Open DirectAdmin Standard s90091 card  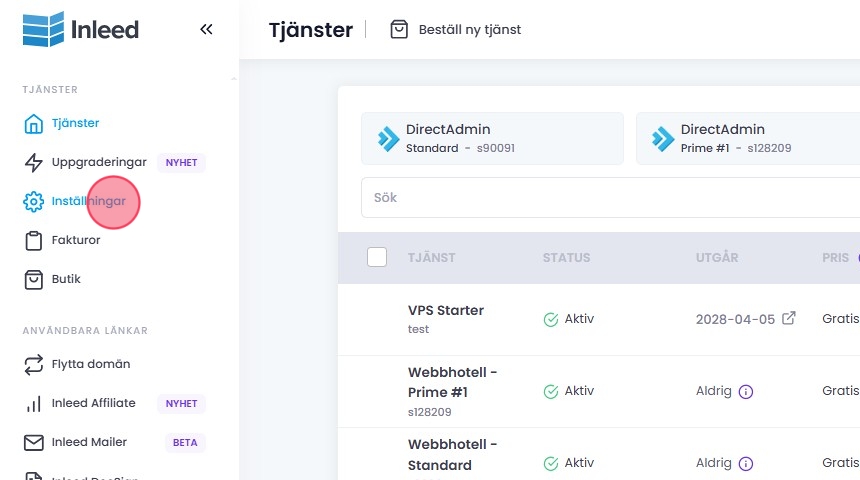pyautogui.click(x=492, y=138)
